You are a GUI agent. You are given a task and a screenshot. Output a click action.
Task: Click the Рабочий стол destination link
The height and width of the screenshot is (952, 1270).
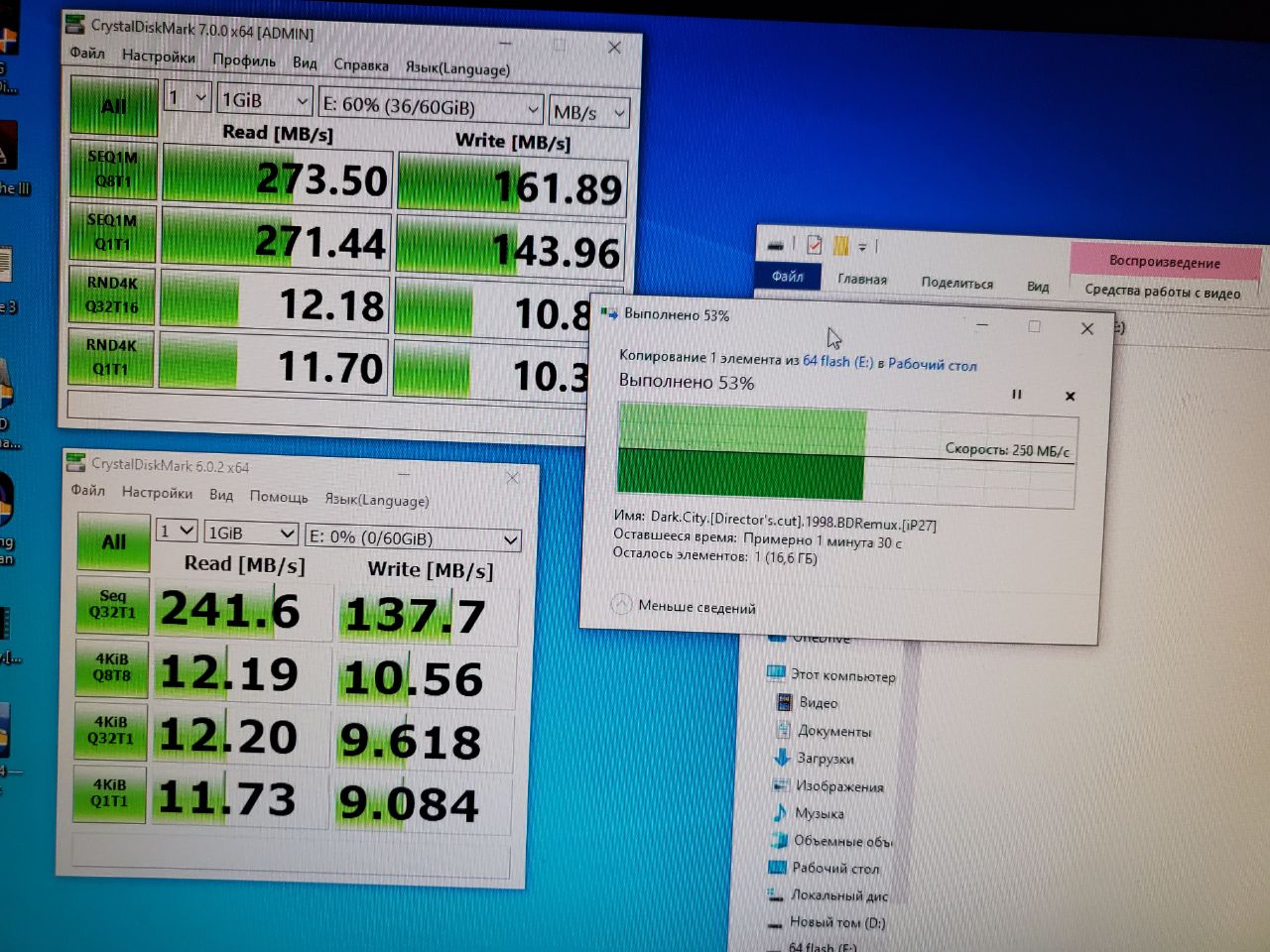(x=932, y=364)
